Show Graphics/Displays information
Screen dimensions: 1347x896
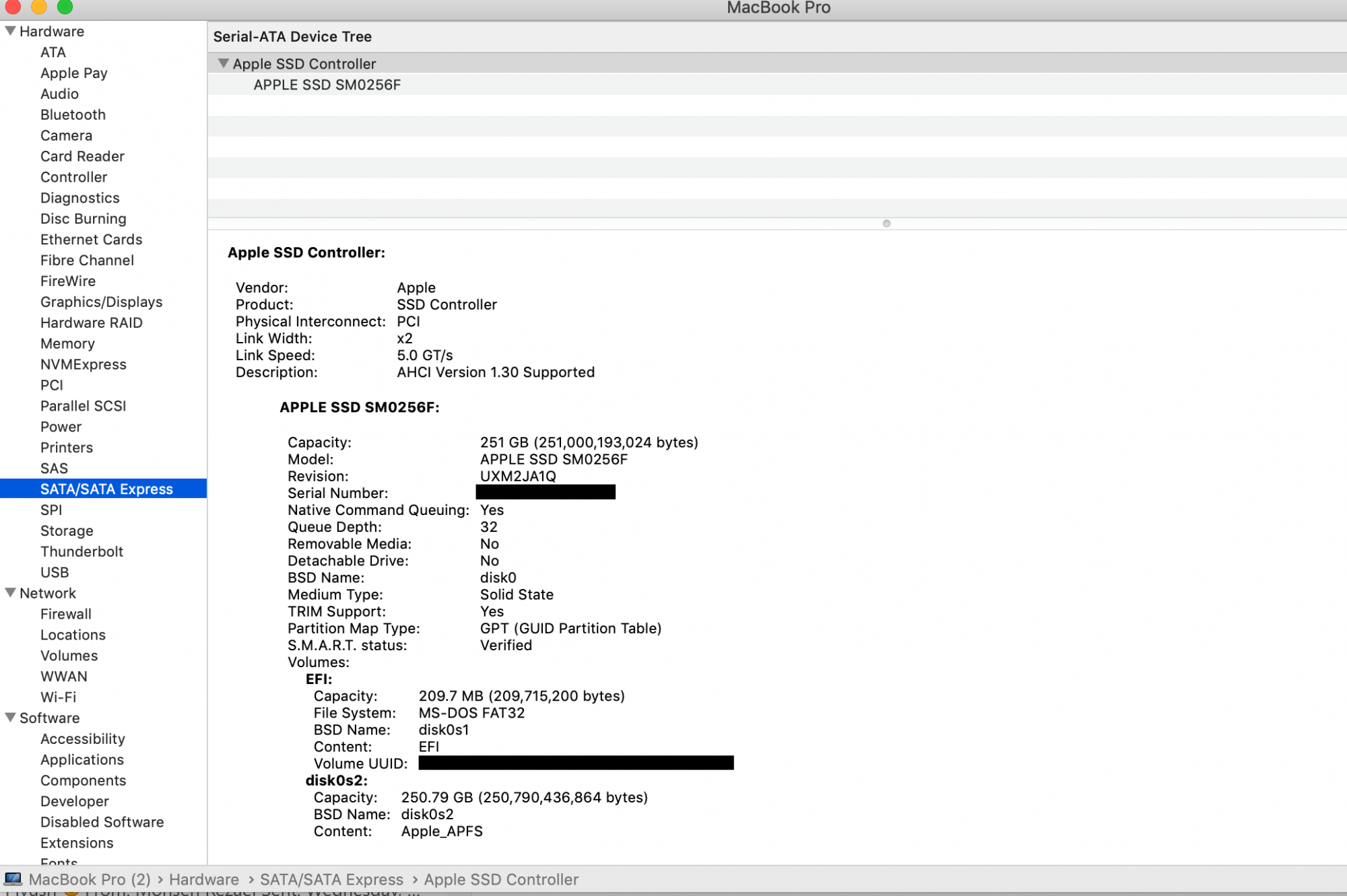(101, 302)
